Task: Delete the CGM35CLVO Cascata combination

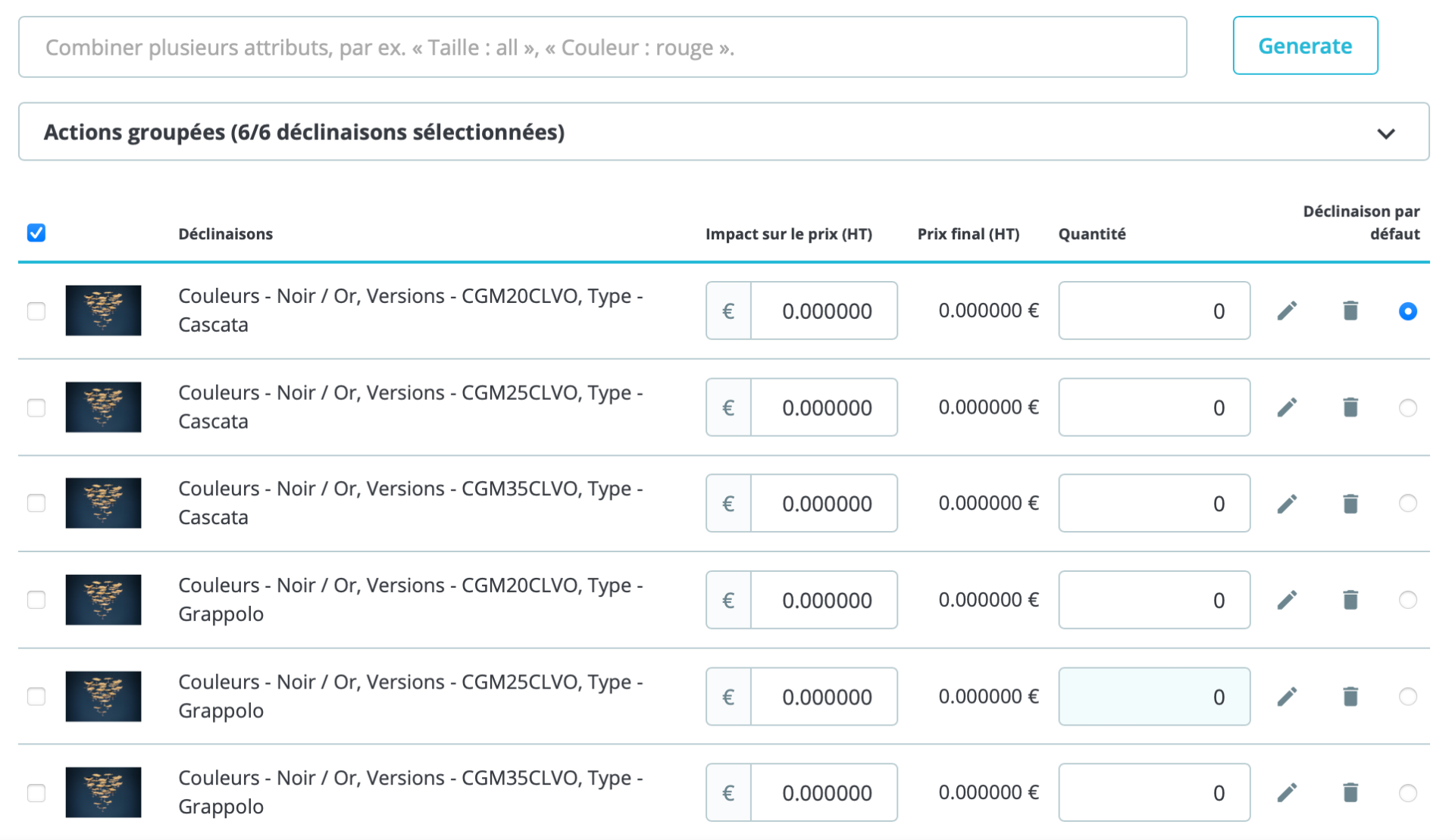Action: point(1350,504)
